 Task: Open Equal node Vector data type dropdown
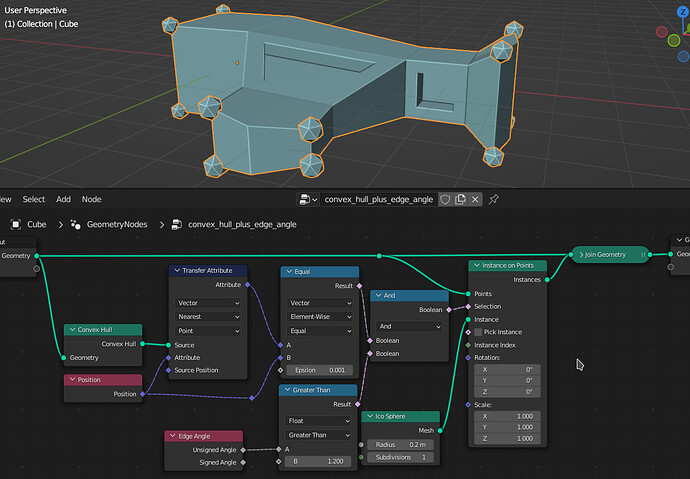[320, 303]
